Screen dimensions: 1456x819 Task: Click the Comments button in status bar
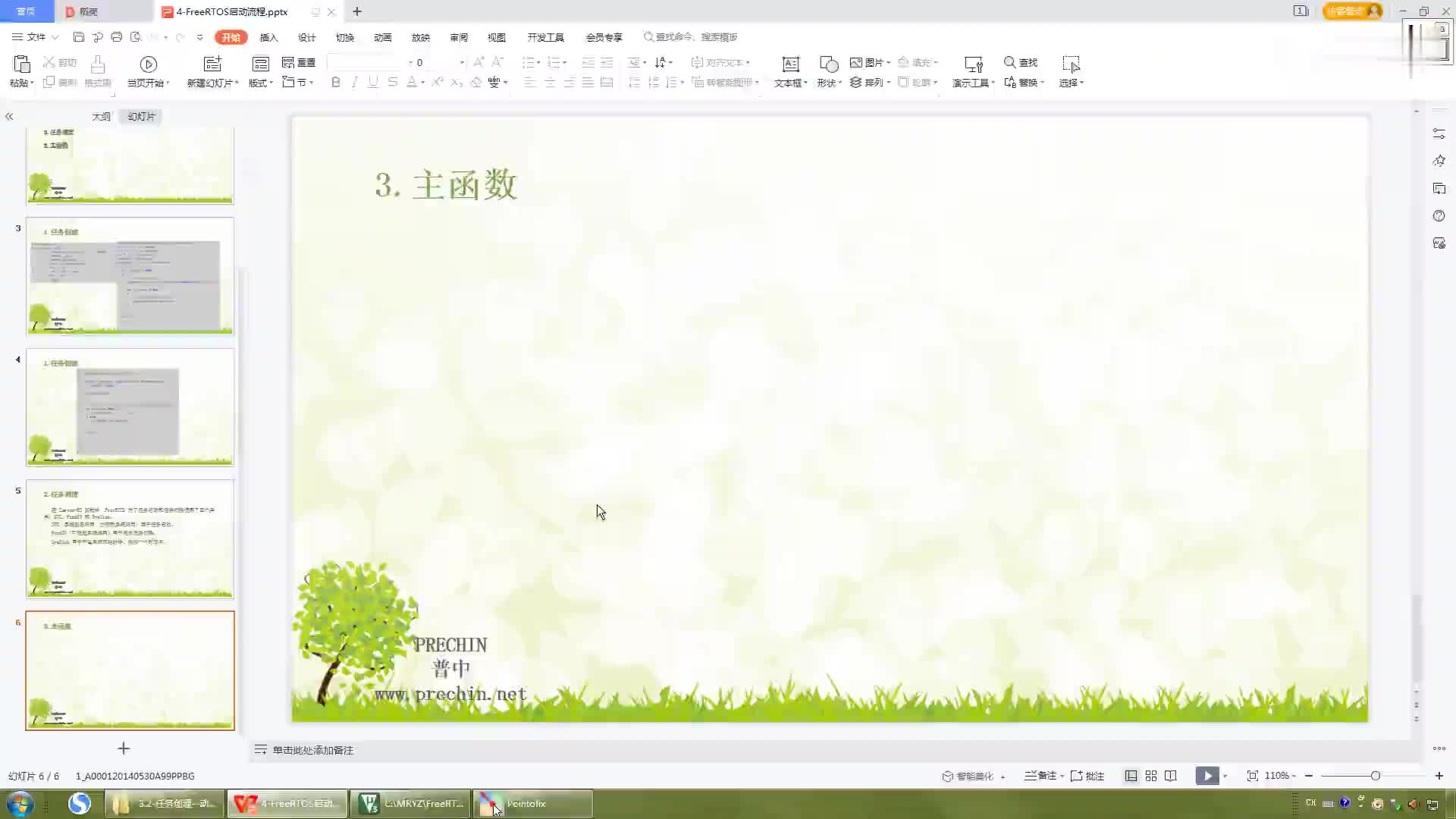coord(1087,776)
